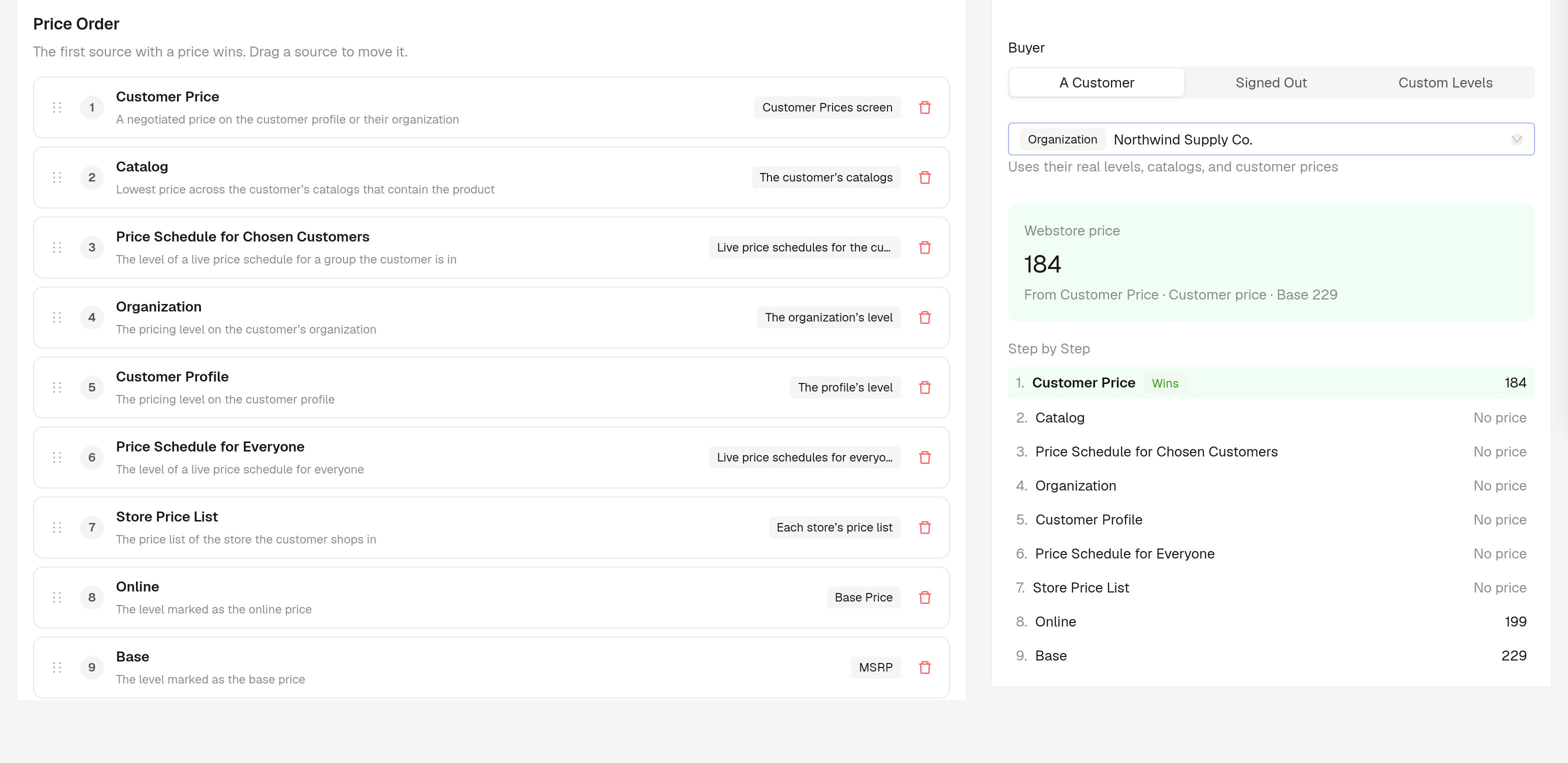Image resolution: width=1568 pixels, height=763 pixels.
Task: Click The customer's catalogs tag
Action: click(x=825, y=177)
